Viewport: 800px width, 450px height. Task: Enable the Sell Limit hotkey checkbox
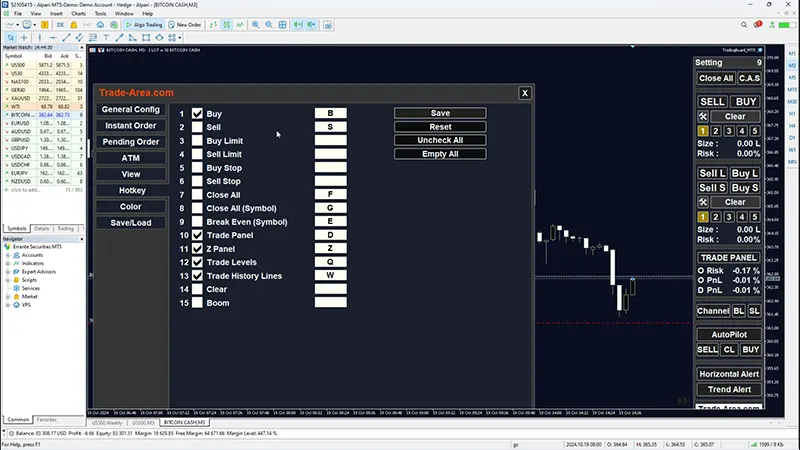click(x=197, y=155)
